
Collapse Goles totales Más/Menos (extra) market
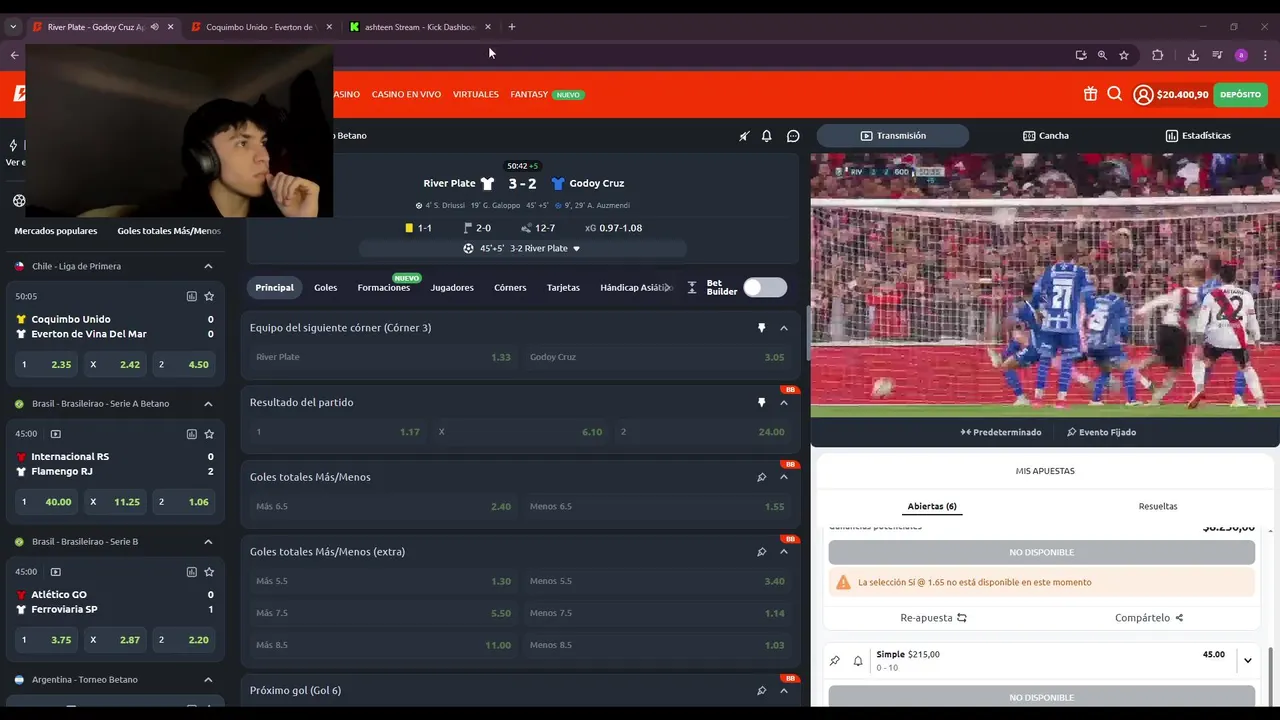784,552
